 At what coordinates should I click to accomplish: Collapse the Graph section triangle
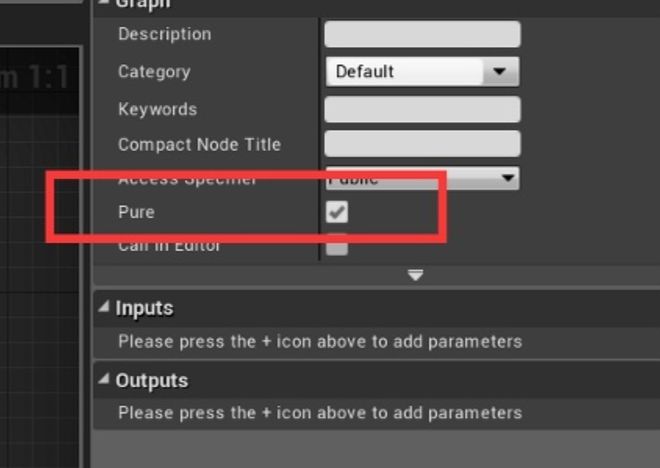coord(104,3)
